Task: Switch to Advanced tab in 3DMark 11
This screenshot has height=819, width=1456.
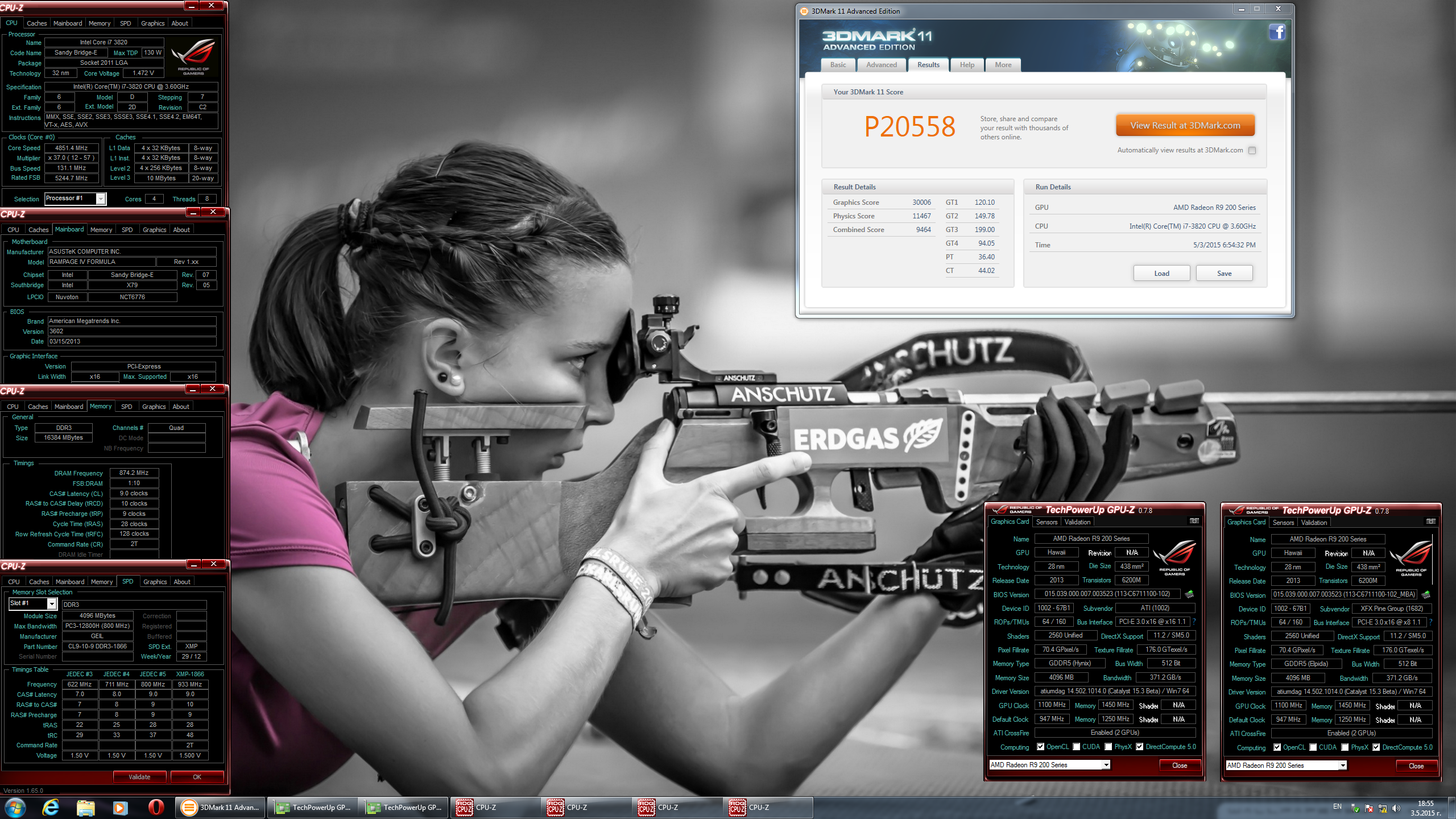Action: click(881, 65)
